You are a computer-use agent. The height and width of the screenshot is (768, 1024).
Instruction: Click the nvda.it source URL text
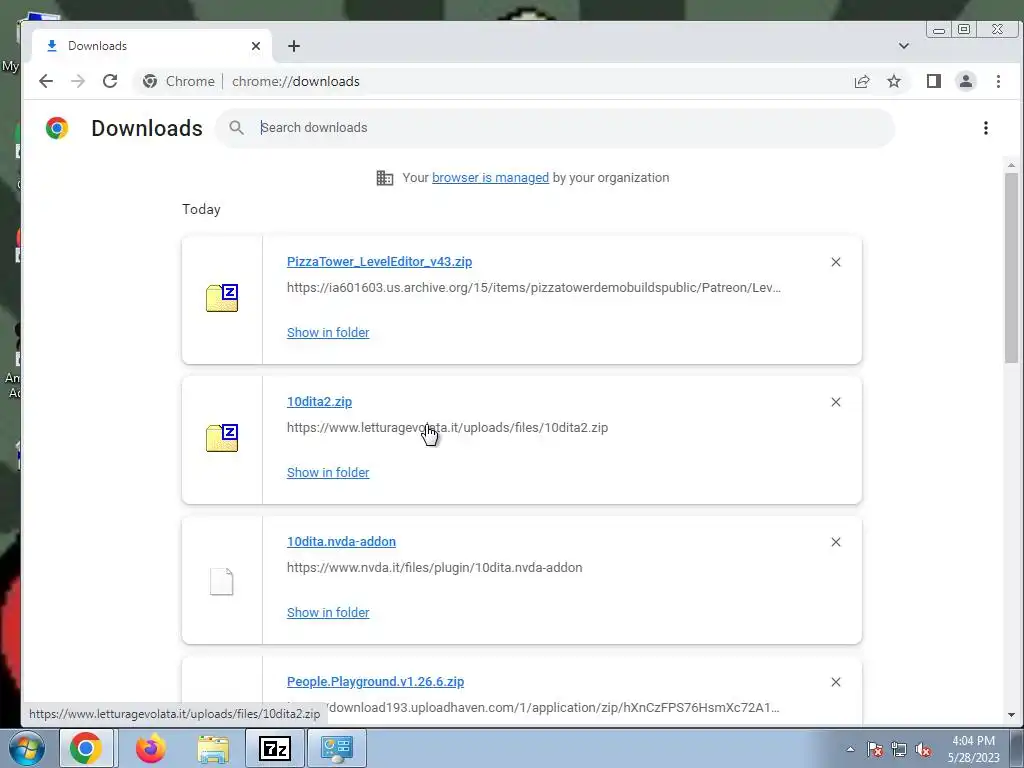[434, 568]
